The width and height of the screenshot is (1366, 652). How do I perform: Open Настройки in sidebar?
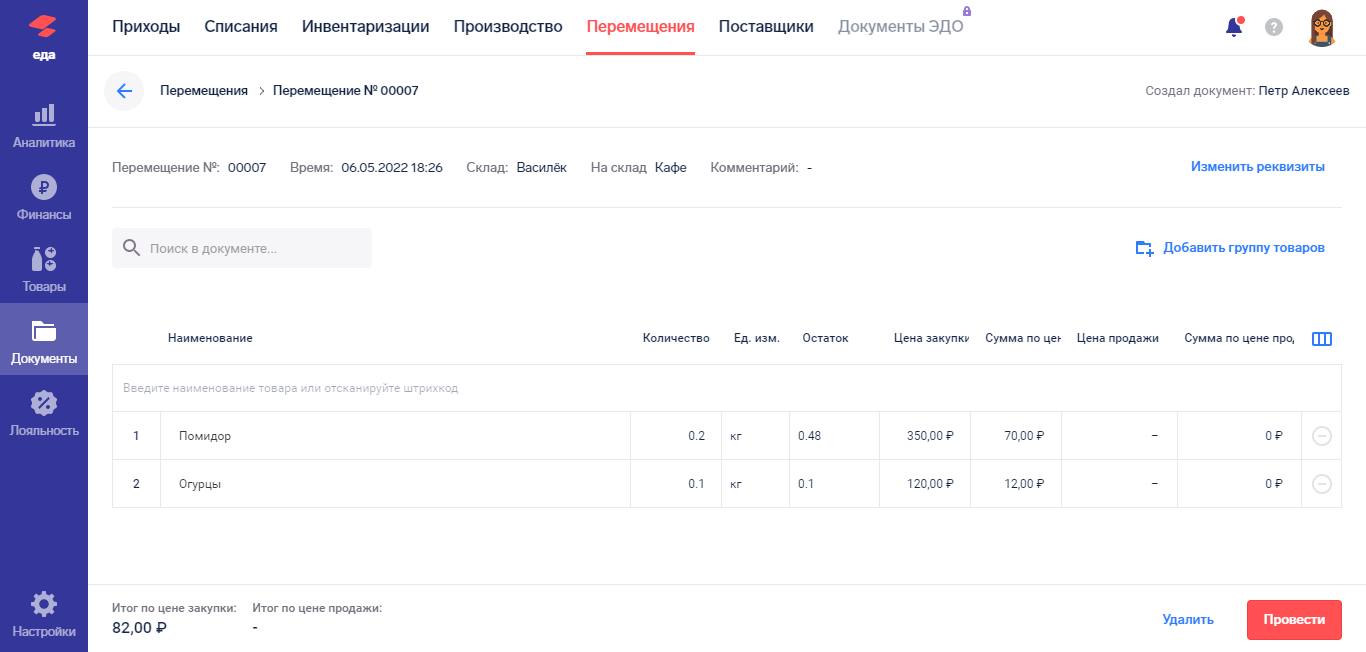[44, 615]
